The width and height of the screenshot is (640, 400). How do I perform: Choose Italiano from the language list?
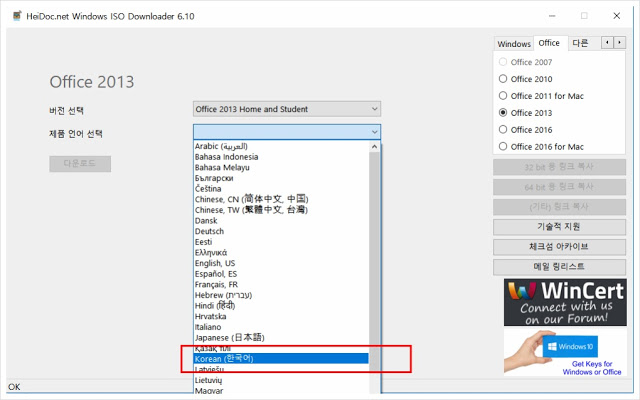point(281,327)
